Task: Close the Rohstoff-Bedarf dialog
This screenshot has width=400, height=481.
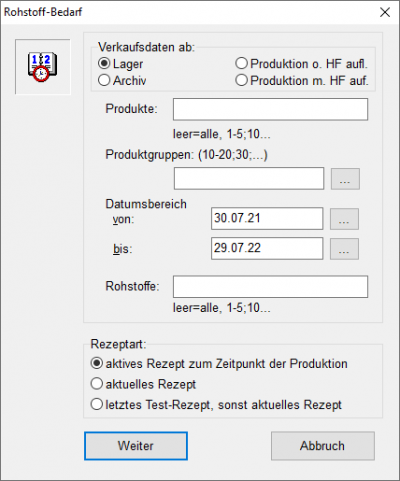Action: pyautogui.click(x=385, y=12)
